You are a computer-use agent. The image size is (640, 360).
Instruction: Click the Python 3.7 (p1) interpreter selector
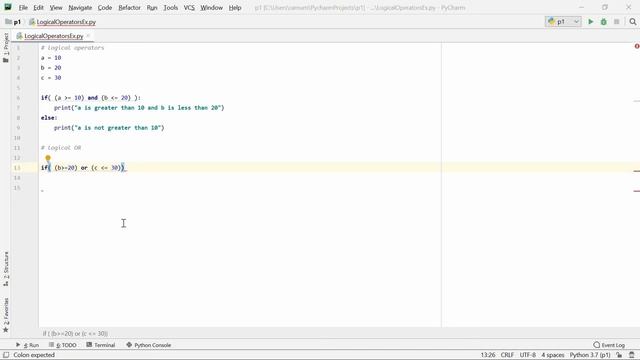pos(590,355)
